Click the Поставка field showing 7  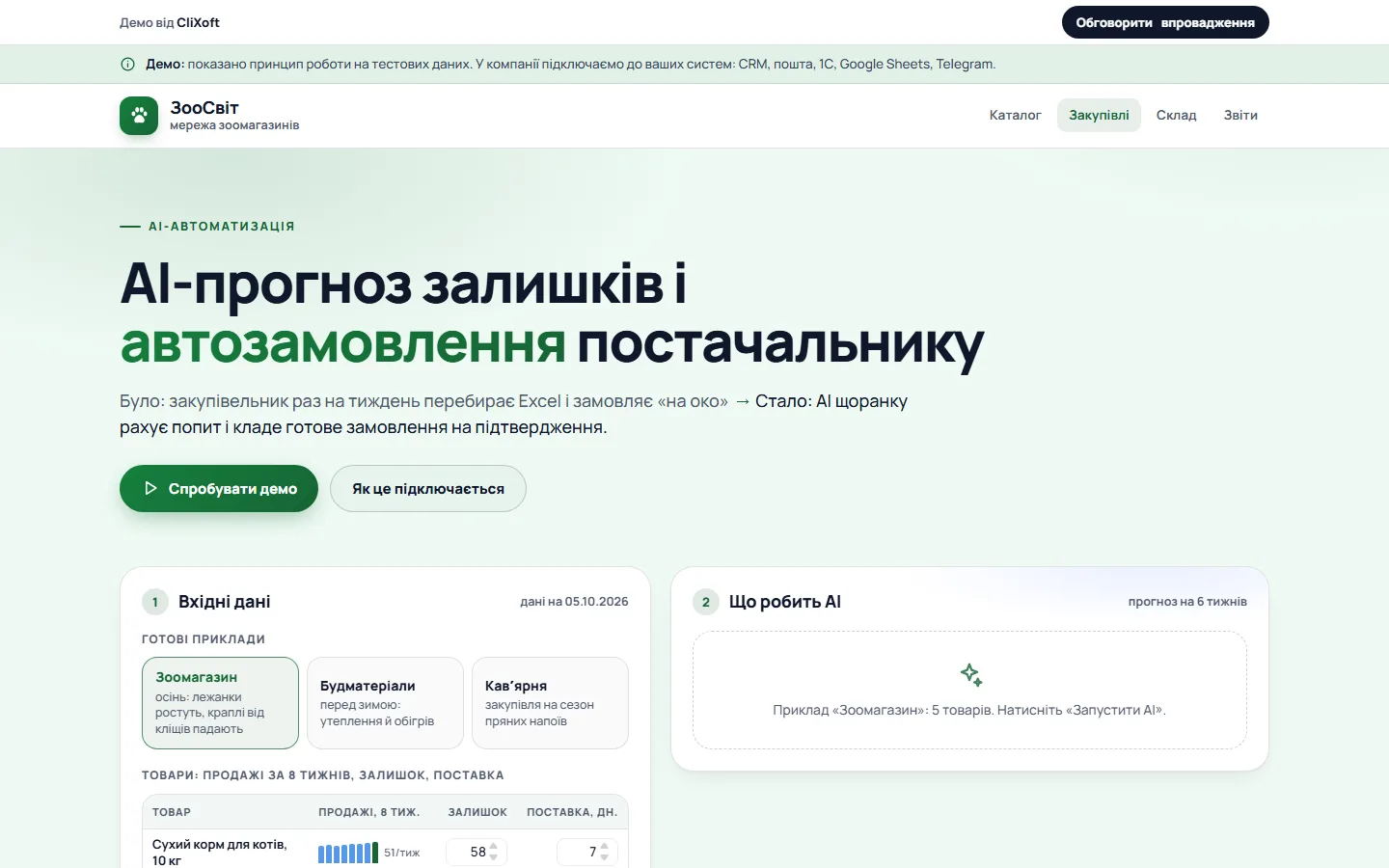pos(586,852)
